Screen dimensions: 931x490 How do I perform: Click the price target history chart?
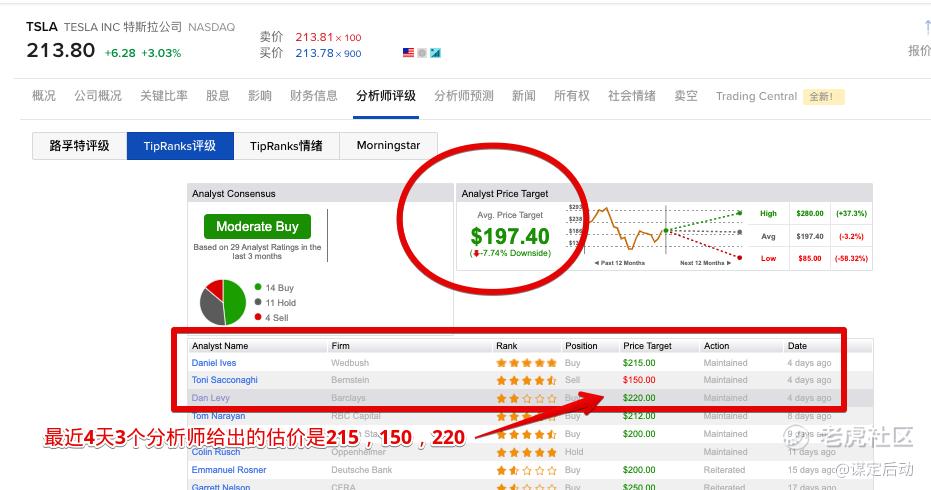coord(656,233)
